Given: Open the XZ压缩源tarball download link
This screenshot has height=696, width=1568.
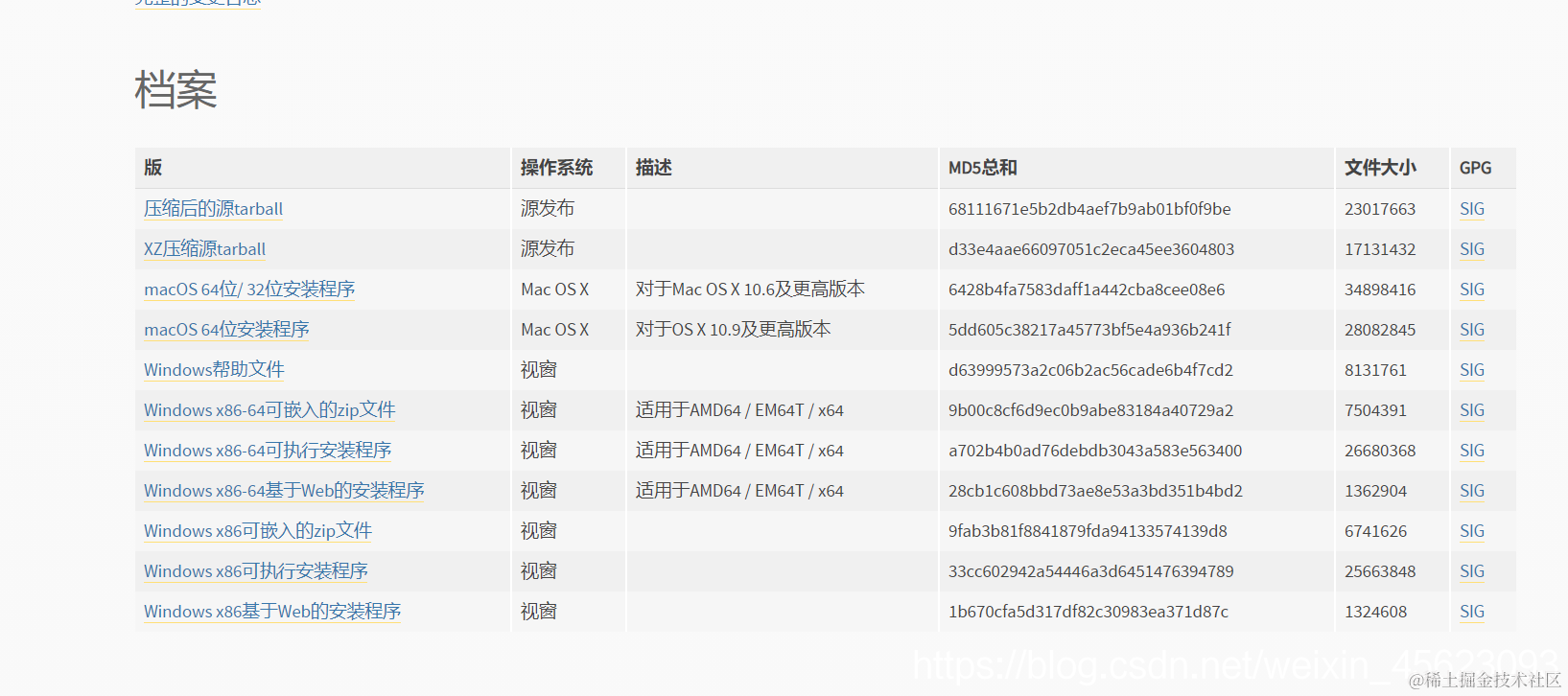Looking at the screenshot, I should click(204, 249).
